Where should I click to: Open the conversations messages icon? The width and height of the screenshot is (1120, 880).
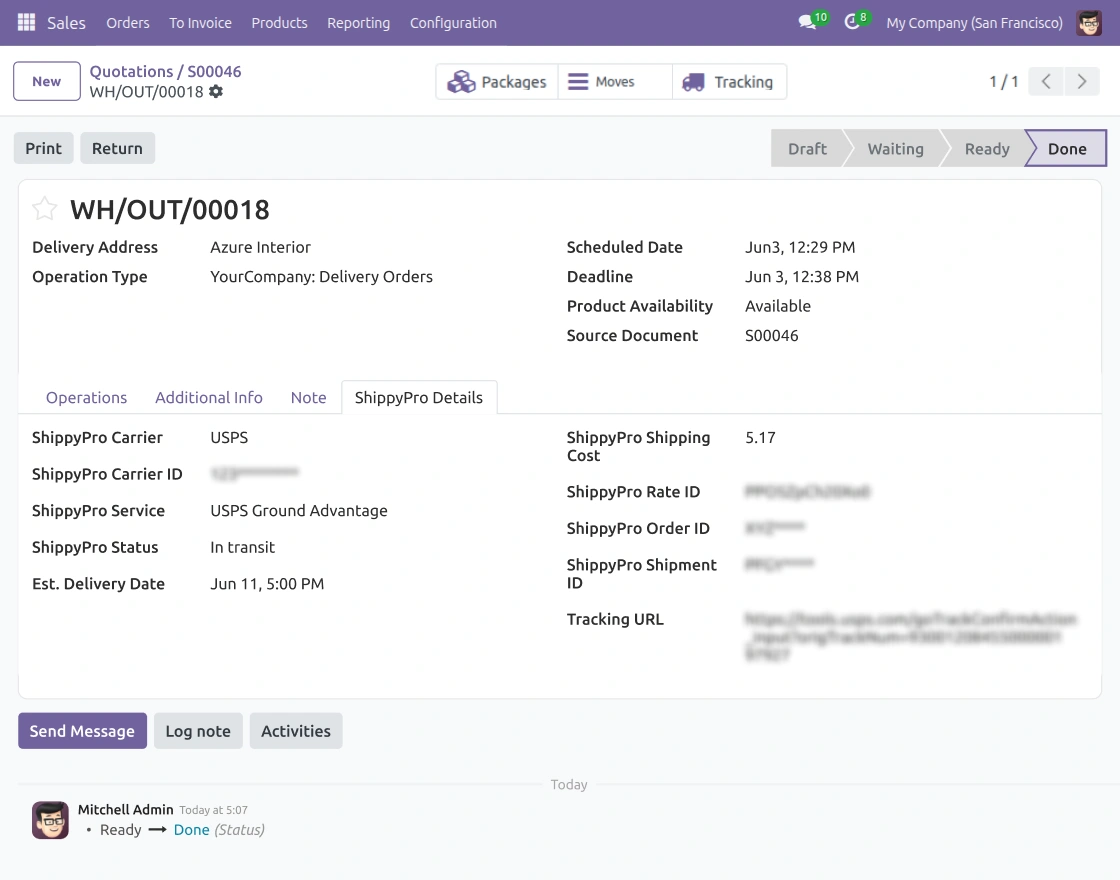point(808,22)
